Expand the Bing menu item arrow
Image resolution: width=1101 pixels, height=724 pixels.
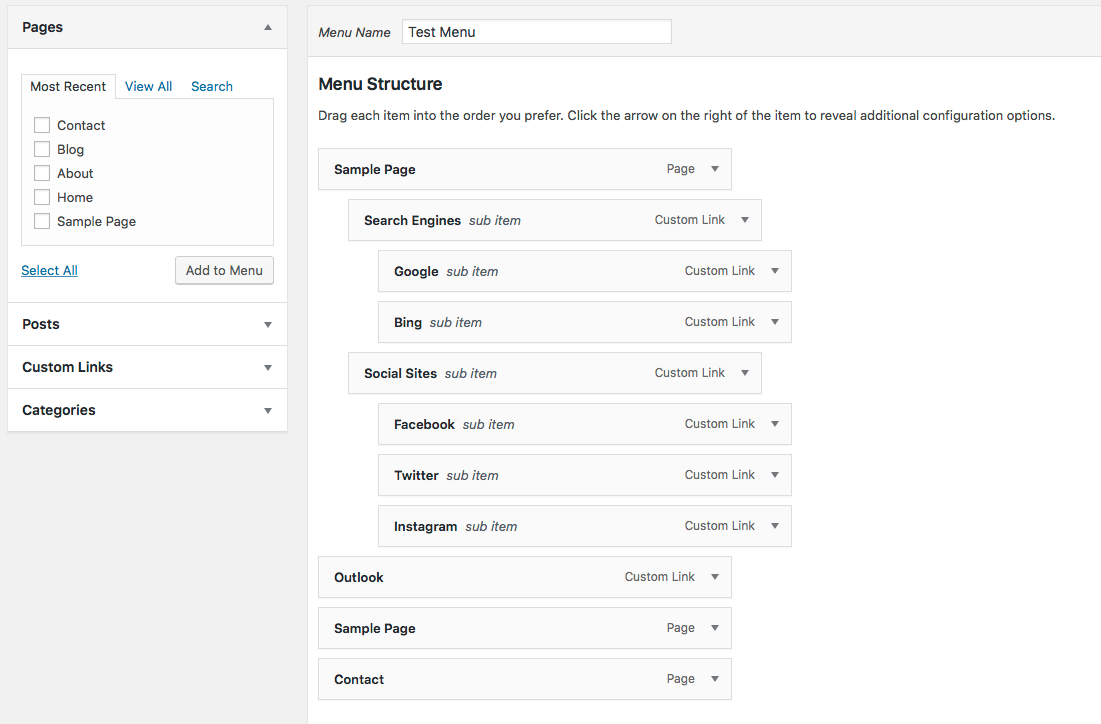pyautogui.click(x=775, y=322)
